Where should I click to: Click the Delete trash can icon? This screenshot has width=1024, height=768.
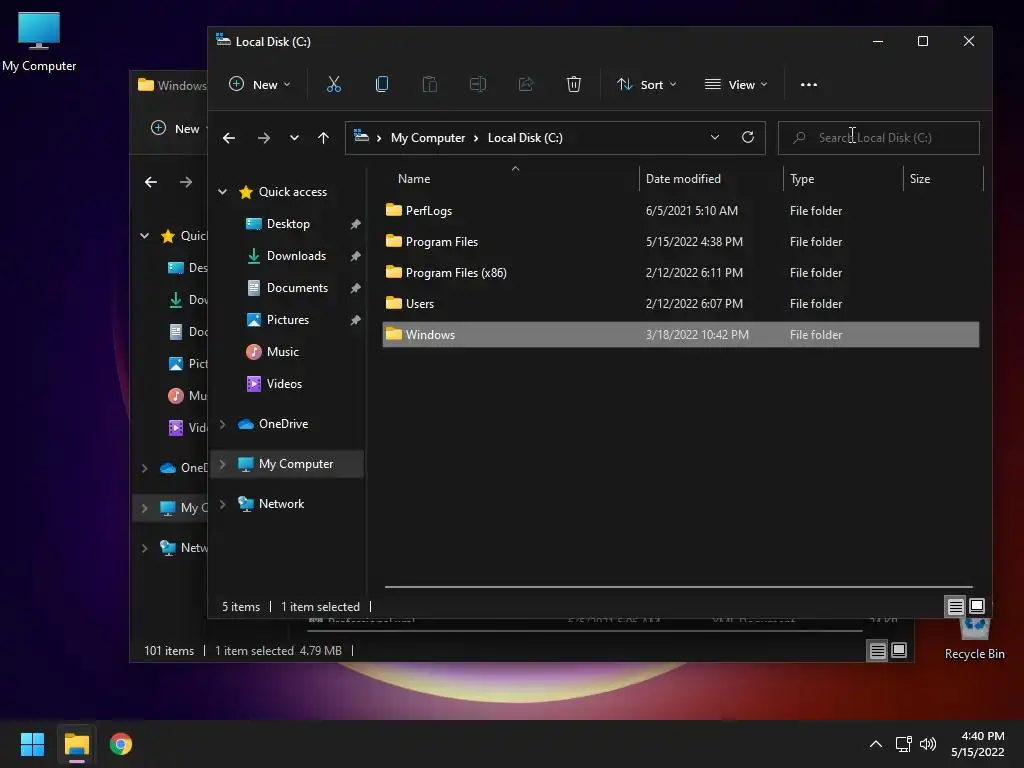pos(573,84)
